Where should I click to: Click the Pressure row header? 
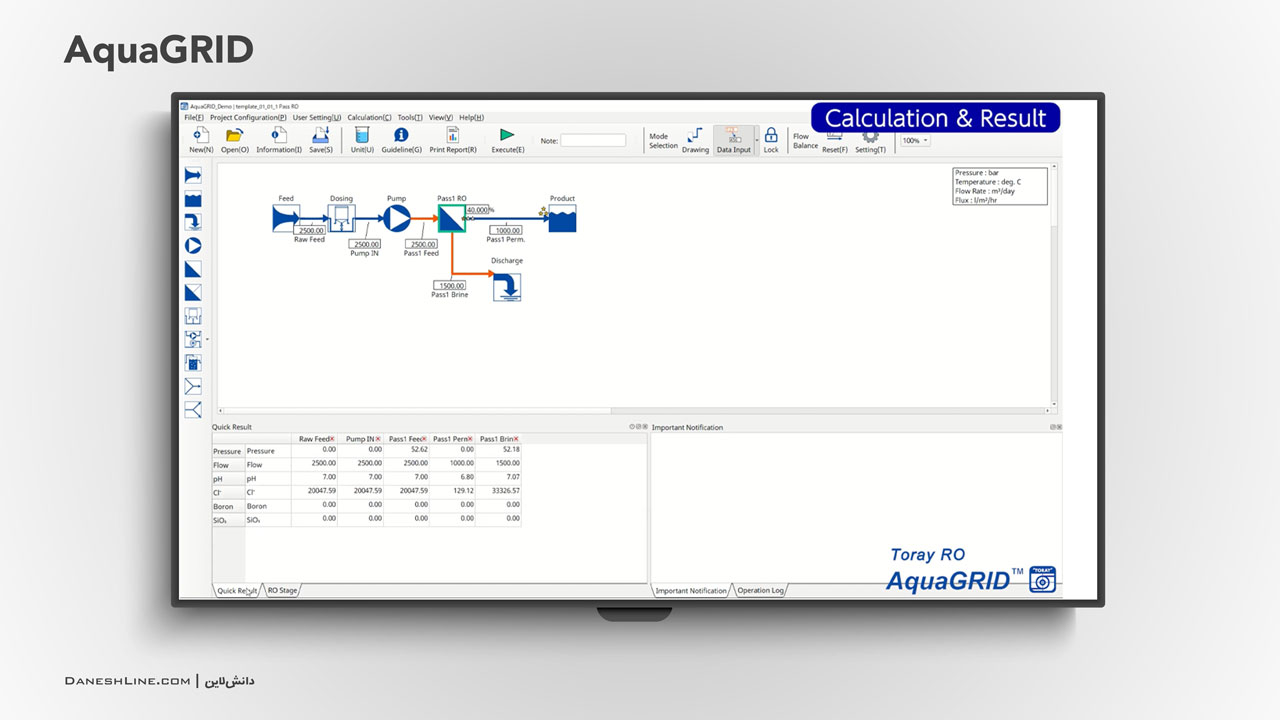pos(227,451)
